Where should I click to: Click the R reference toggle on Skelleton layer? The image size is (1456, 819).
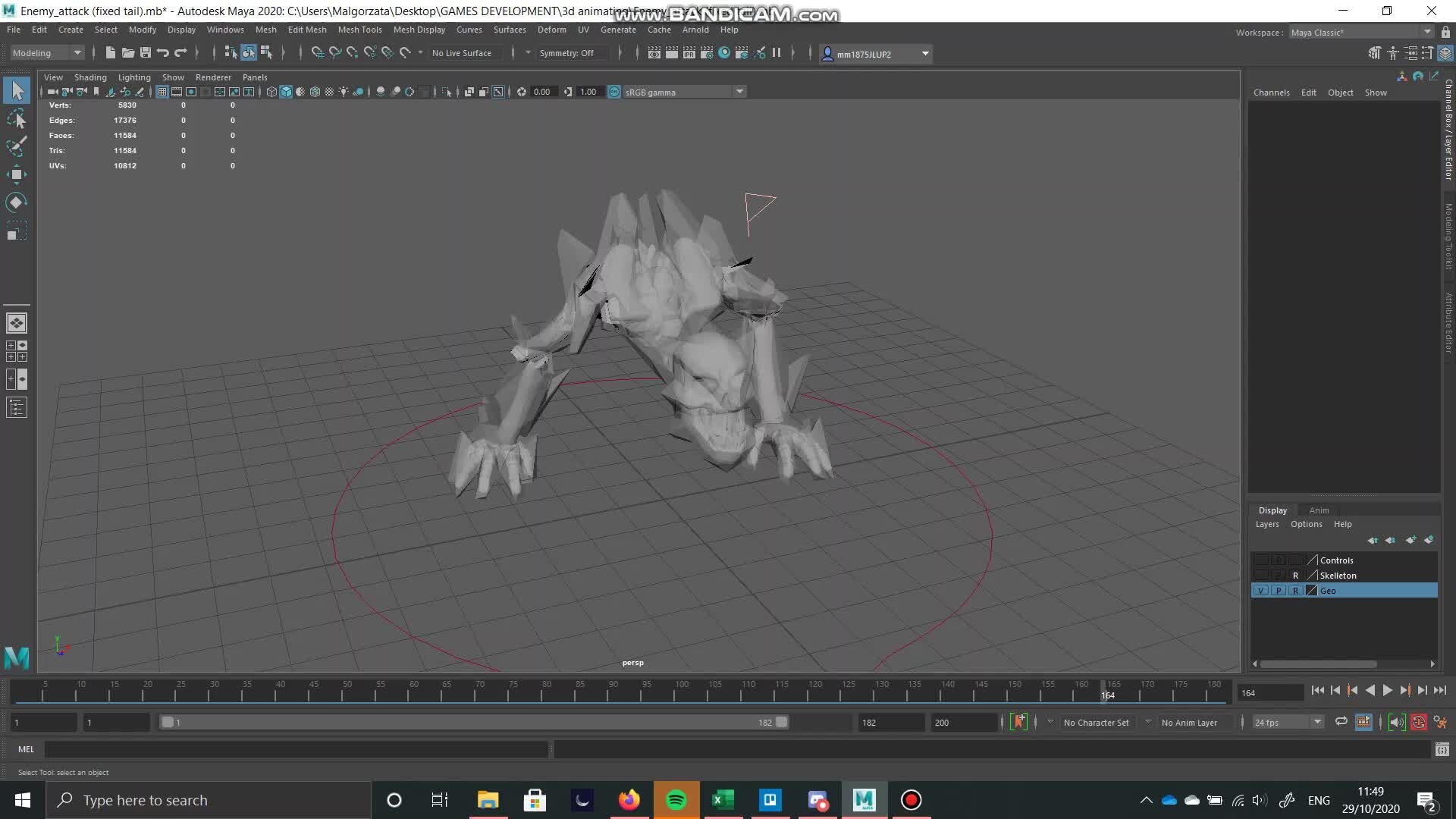[x=1295, y=576]
